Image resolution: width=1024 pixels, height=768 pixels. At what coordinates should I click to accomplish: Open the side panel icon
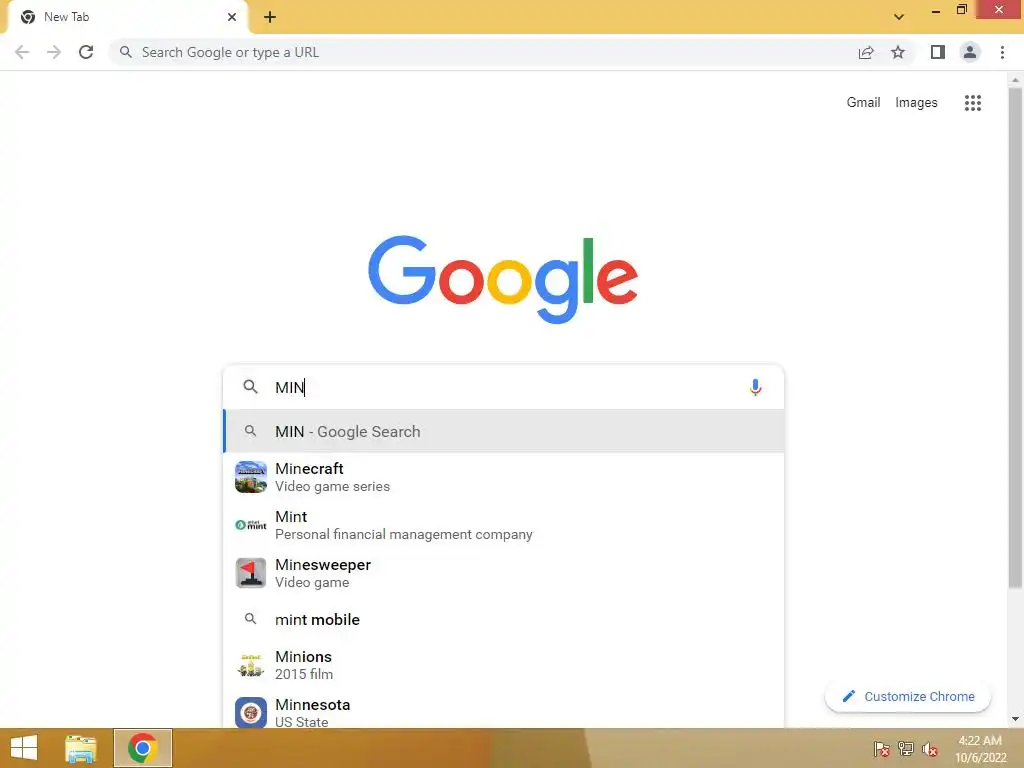(x=938, y=52)
